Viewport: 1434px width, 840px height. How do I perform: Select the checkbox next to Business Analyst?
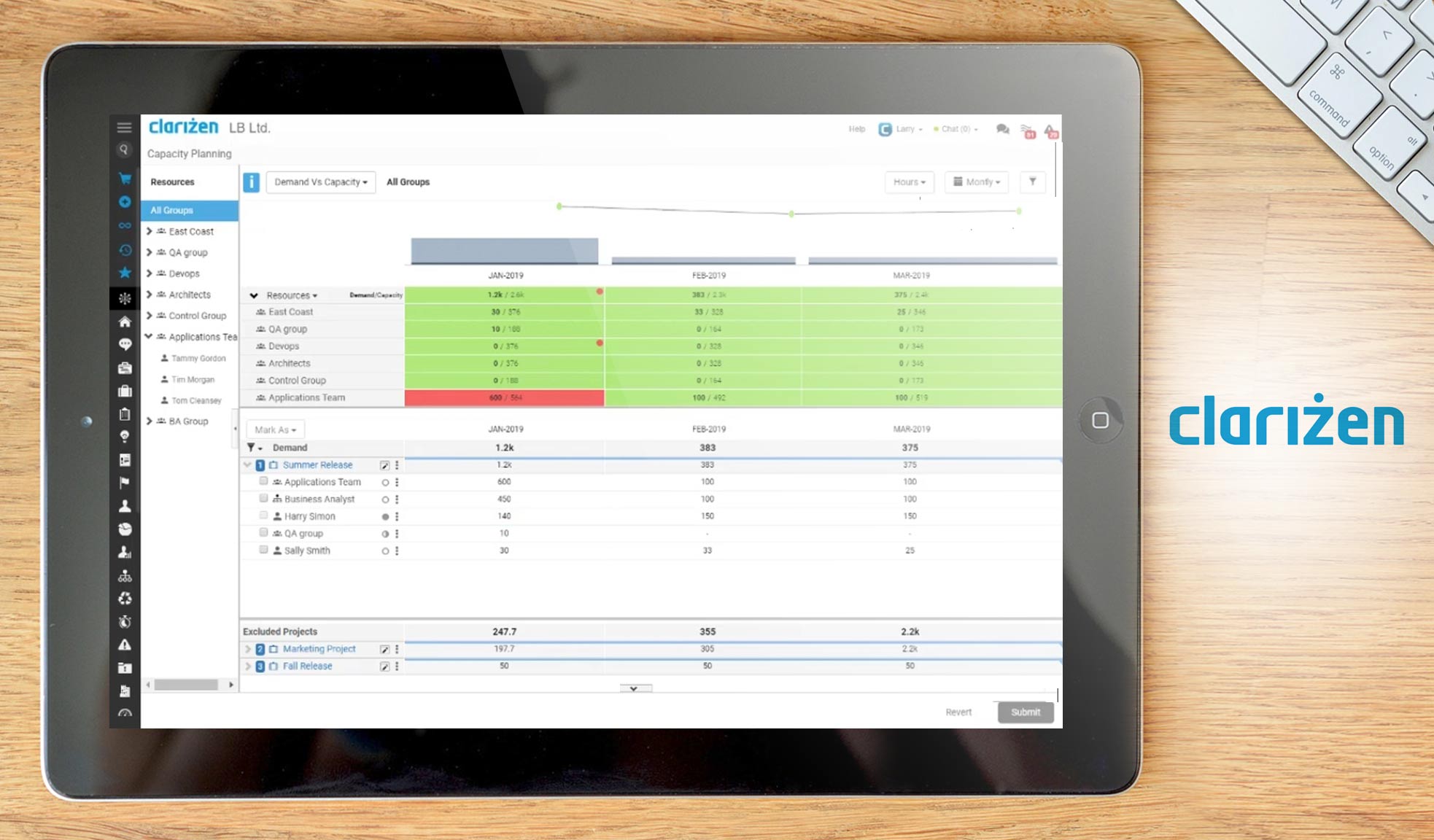pyautogui.click(x=263, y=497)
